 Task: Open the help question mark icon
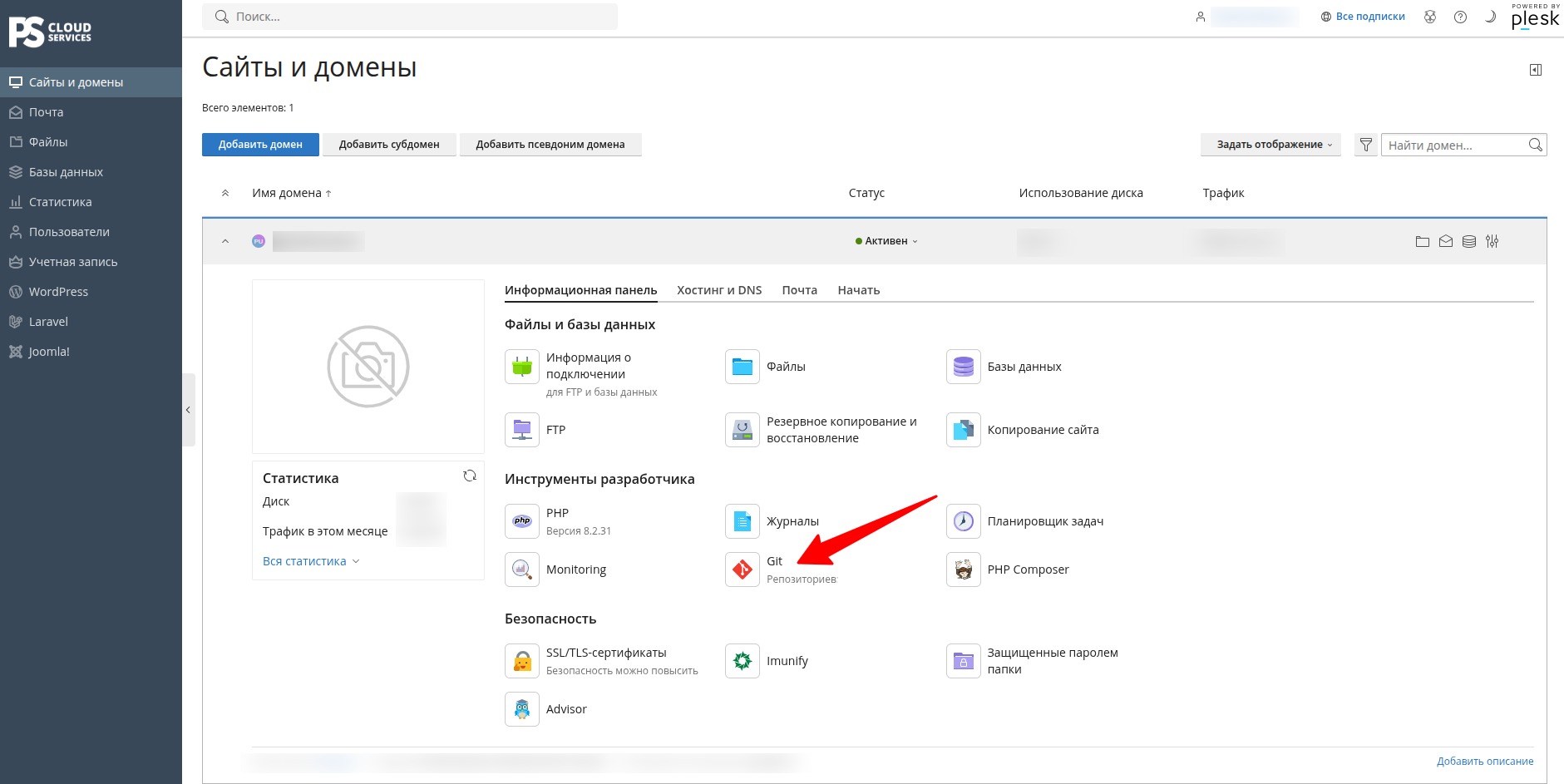[x=1460, y=17]
